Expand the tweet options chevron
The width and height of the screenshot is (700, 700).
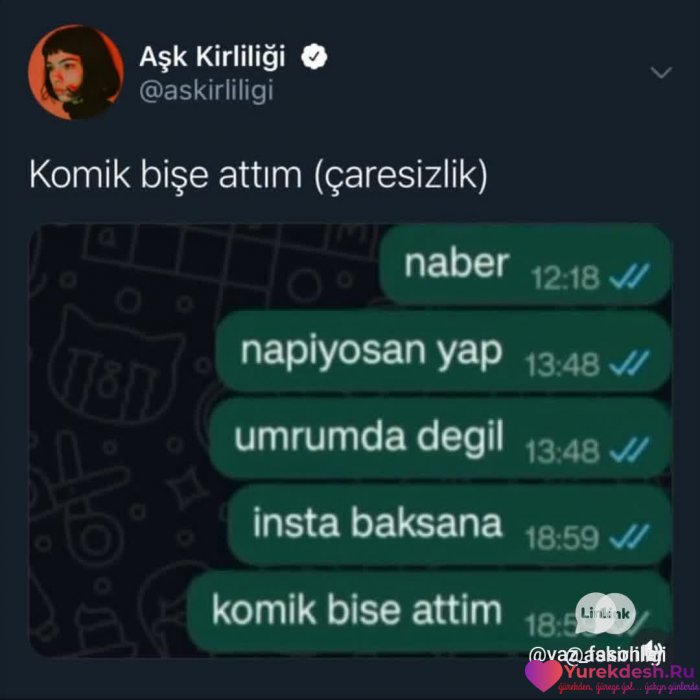tap(661, 72)
